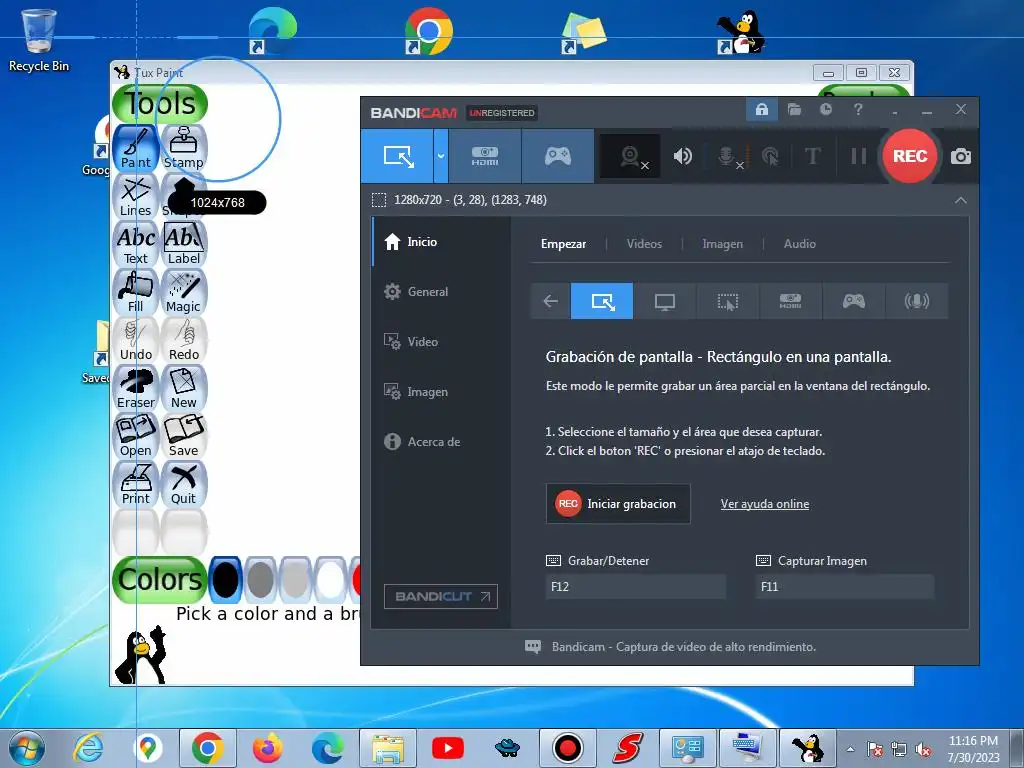Quit Tux Paint with the Quit tool
The image size is (1024, 768).
pyautogui.click(x=184, y=484)
